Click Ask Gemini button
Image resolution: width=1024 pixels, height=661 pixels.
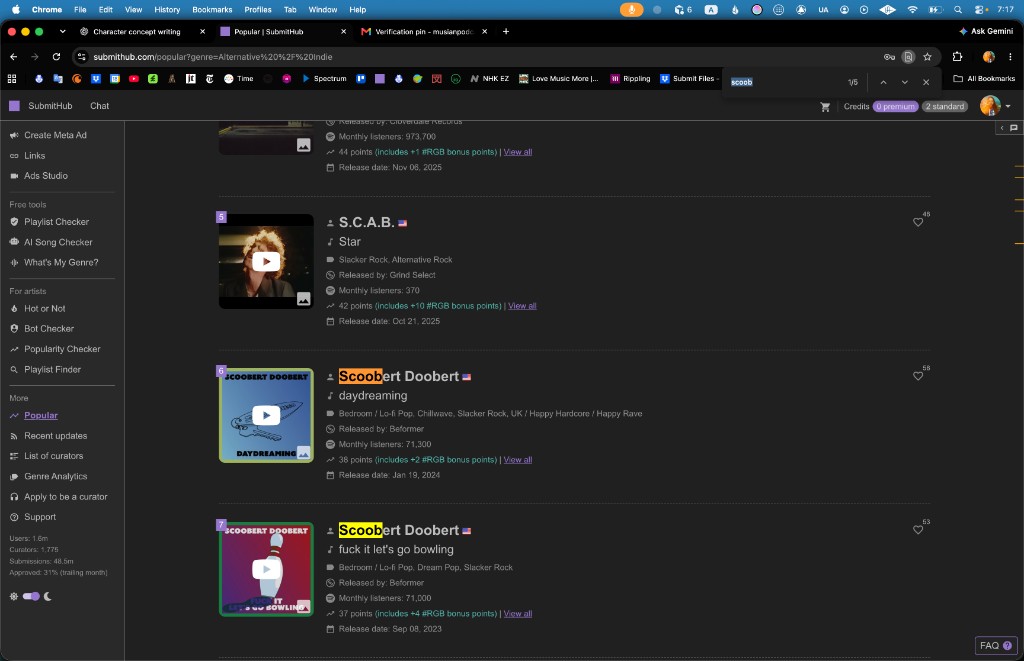point(986,31)
